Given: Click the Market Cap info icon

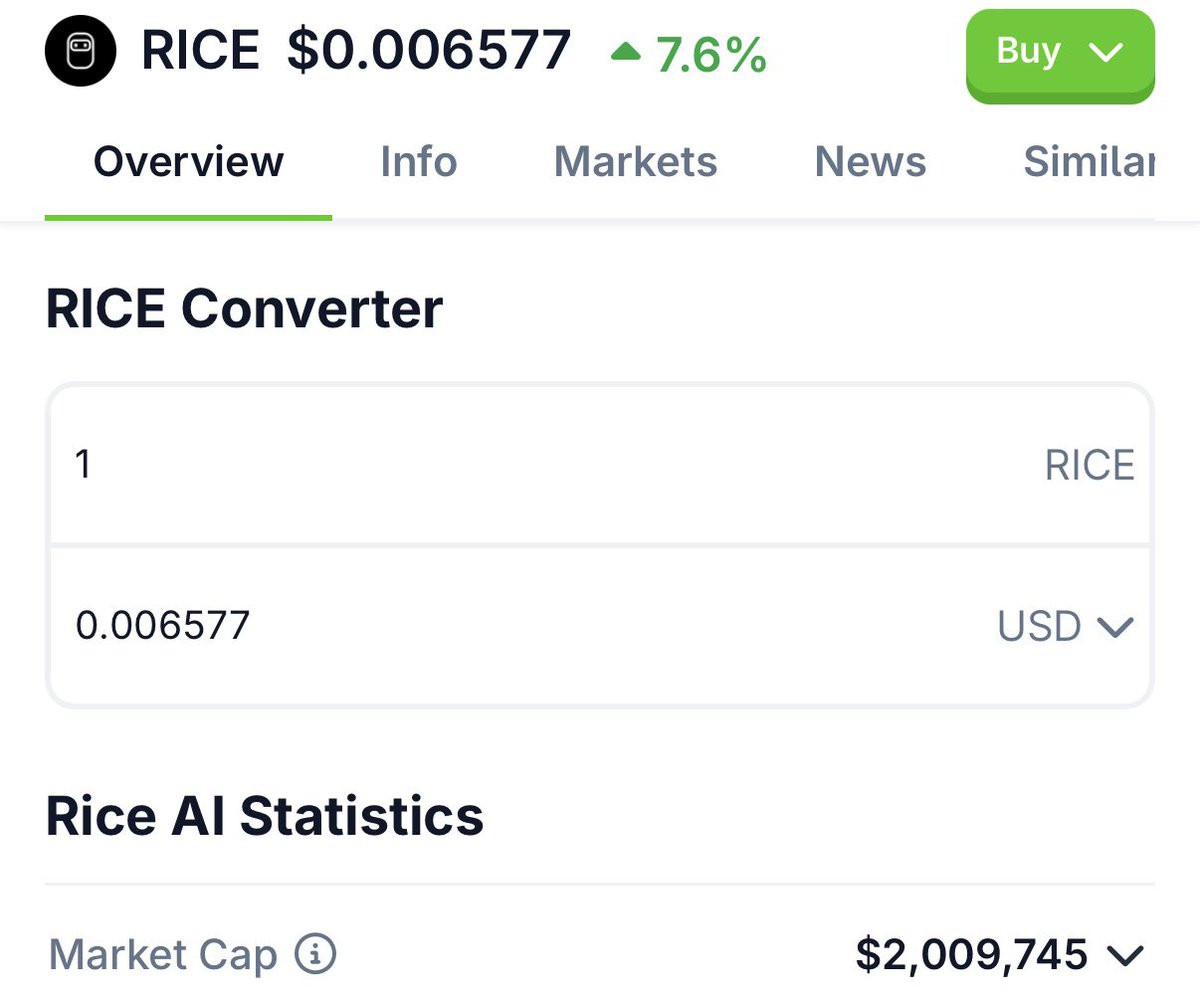Looking at the screenshot, I should point(315,954).
